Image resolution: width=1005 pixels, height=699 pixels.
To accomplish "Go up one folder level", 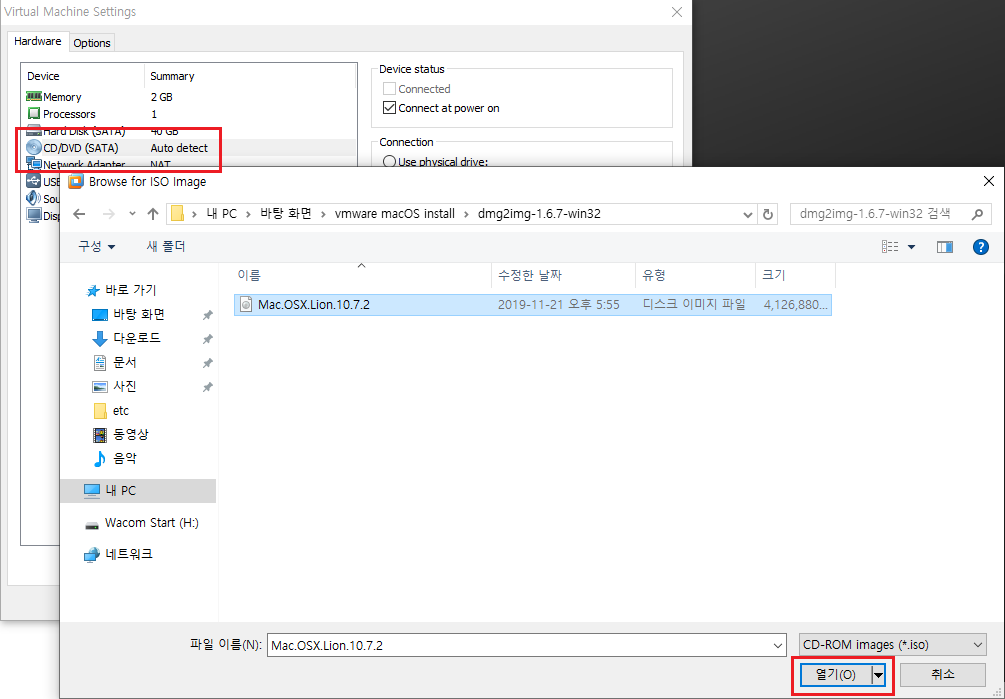I will coord(153,214).
